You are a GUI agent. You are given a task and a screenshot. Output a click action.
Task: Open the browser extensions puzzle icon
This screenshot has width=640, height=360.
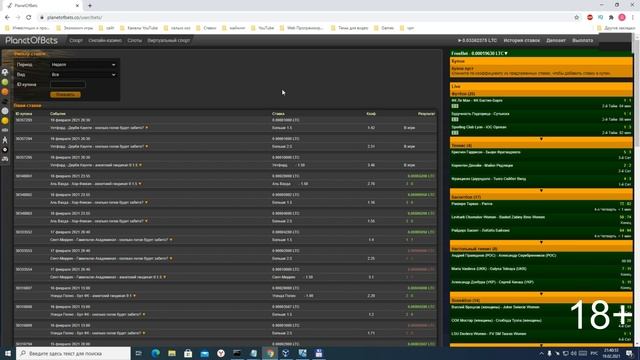(611, 18)
